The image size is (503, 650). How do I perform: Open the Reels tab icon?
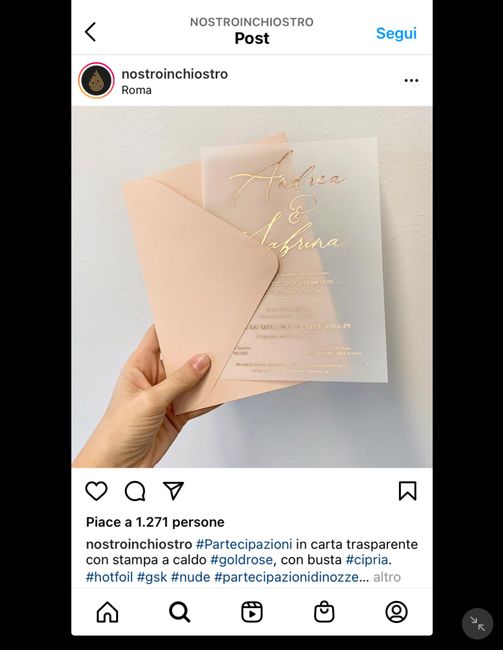[x=252, y=612]
